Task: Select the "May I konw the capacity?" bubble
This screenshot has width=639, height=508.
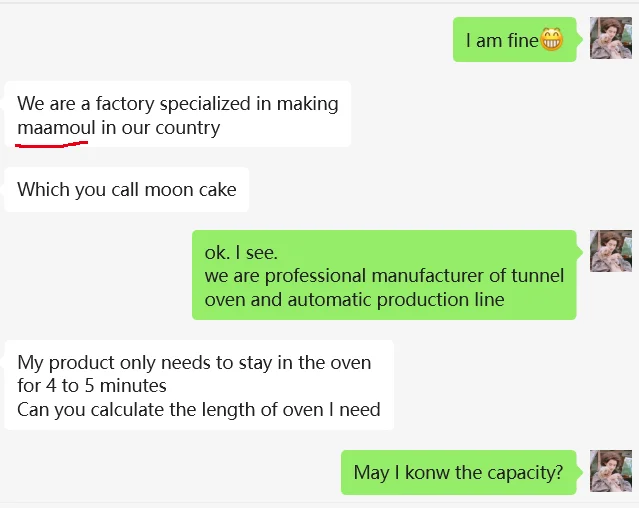Action: [458, 472]
